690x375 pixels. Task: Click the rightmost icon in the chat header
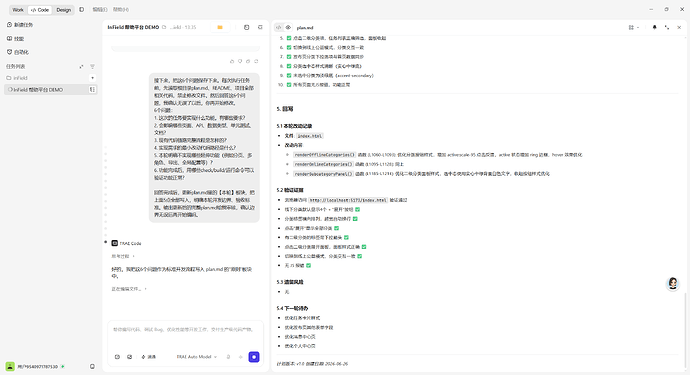(x=260, y=27)
